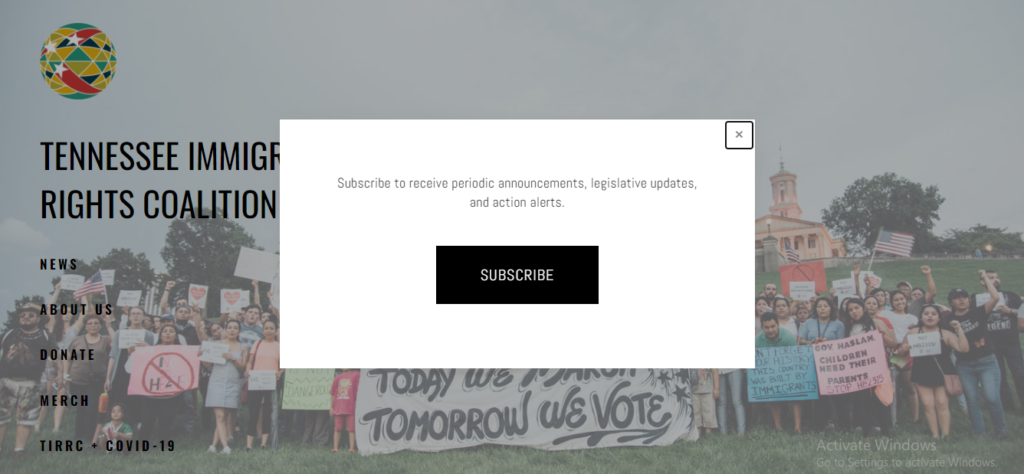Visit the TIRRC + COVID-19 page
The height and width of the screenshot is (474, 1024).
pos(108,447)
